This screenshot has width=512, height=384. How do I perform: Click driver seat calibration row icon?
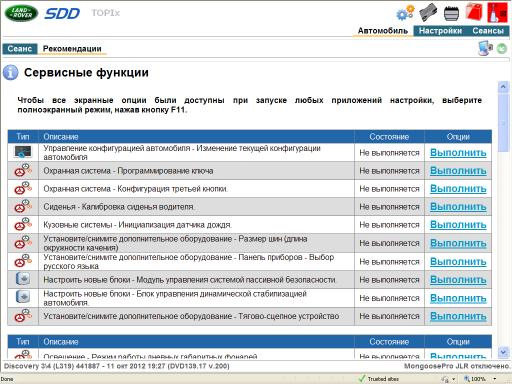pos(23,206)
